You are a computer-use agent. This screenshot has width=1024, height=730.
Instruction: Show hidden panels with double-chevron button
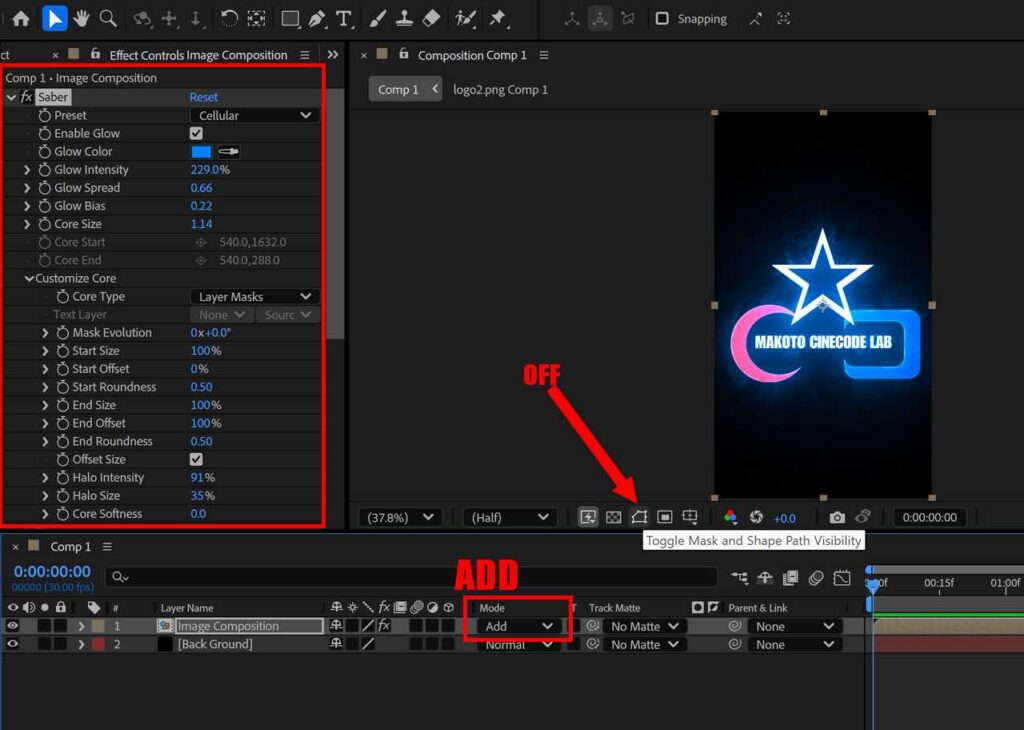click(x=332, y=55)
